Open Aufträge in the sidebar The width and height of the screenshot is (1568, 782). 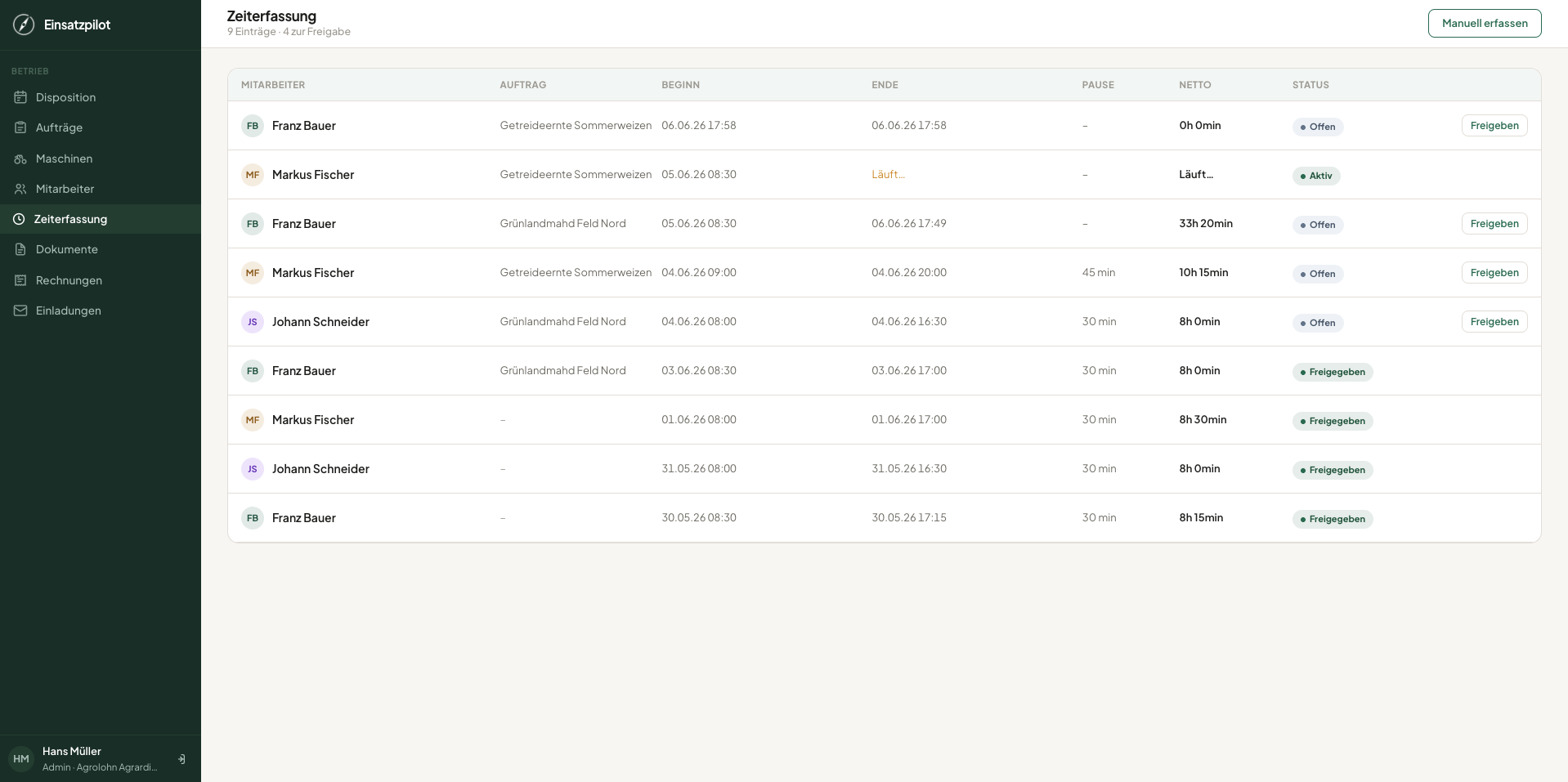click(101, 127)
